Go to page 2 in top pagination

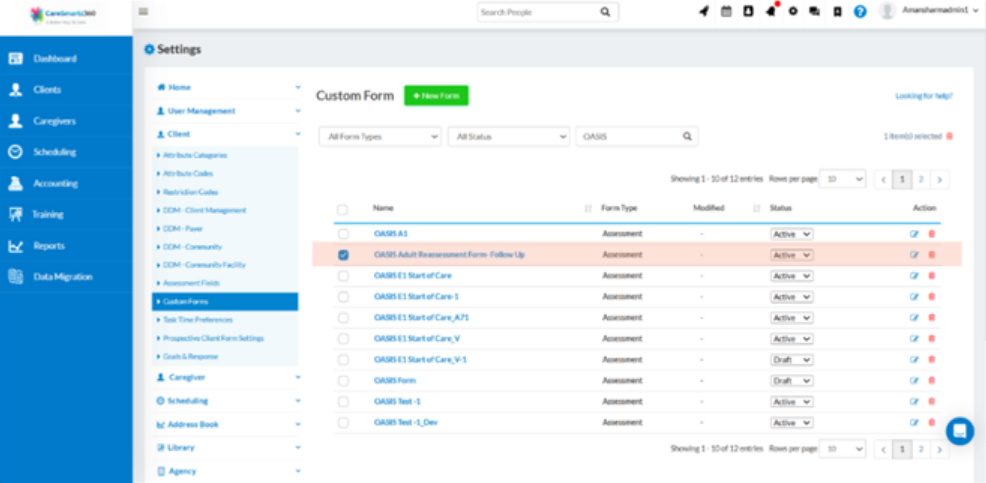pyautogui.click(x=921, y=179)
